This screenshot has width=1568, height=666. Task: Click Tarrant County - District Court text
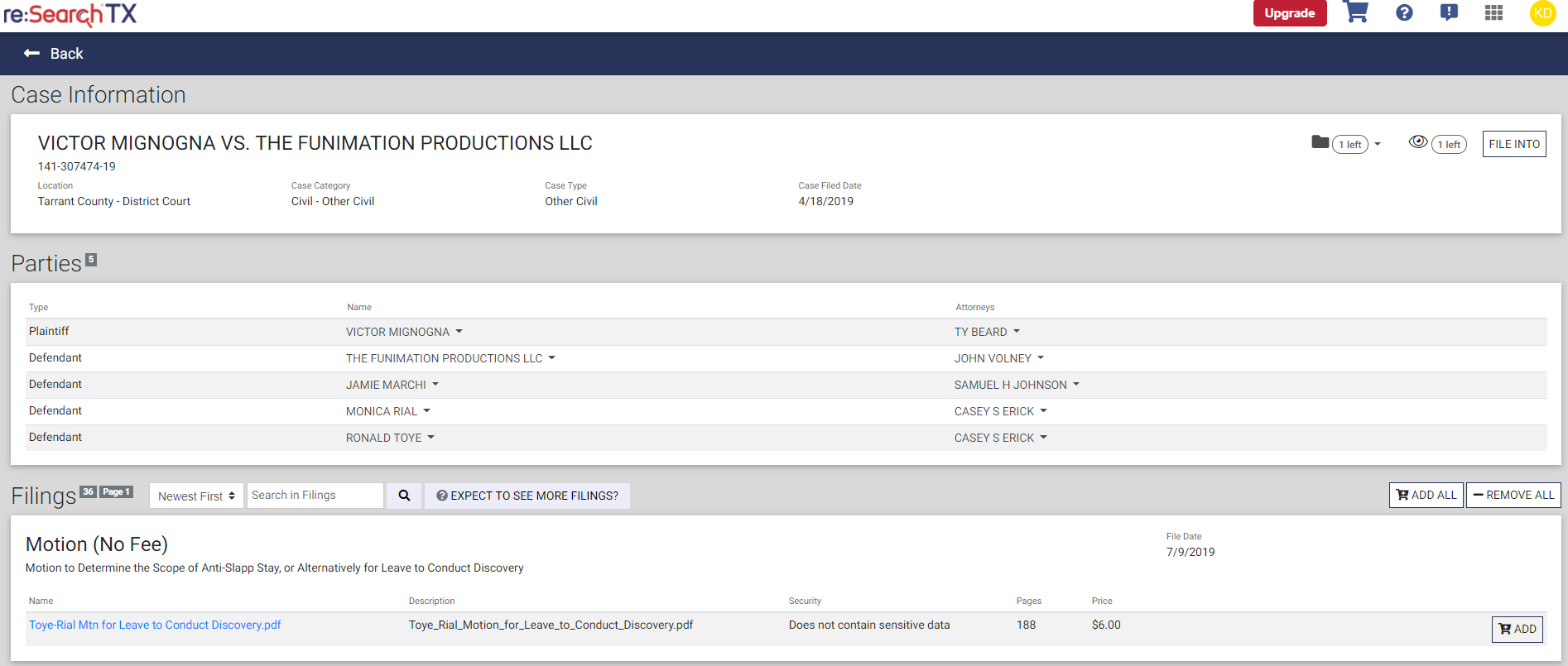pos(113,201)
